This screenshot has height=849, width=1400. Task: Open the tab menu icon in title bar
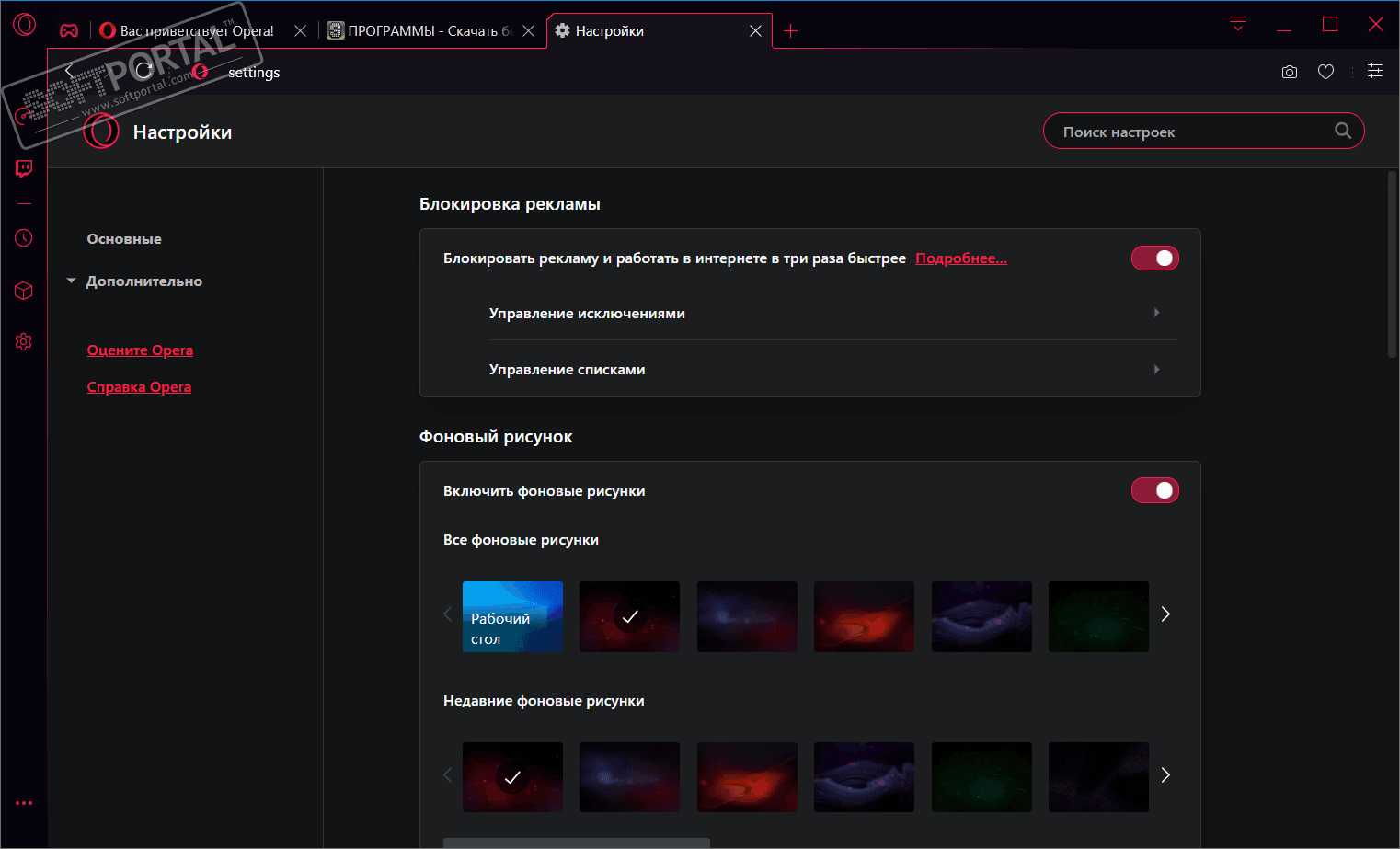[x=1238, y=24]
